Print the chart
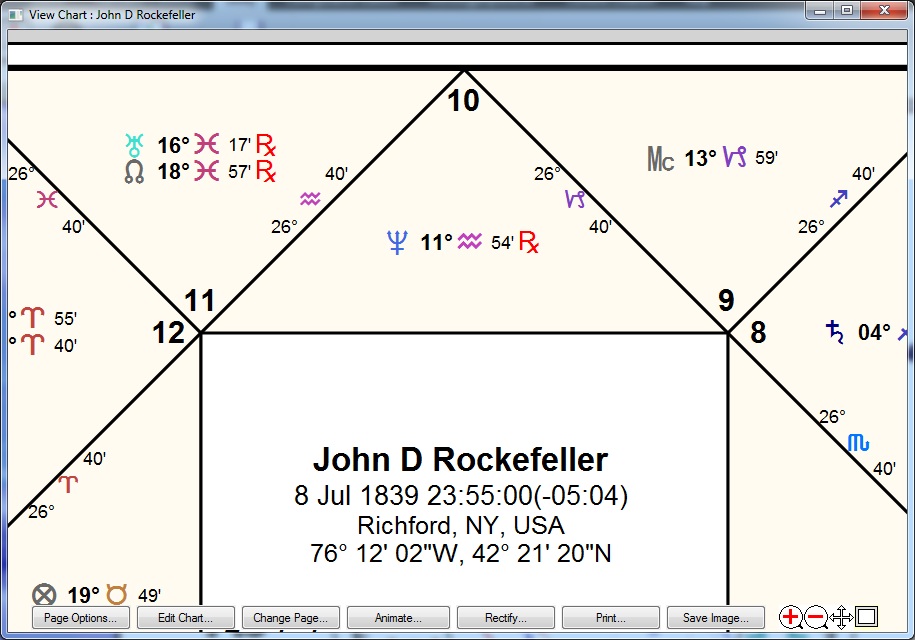Viewport: 915px width, 640px height. (610, 618)
